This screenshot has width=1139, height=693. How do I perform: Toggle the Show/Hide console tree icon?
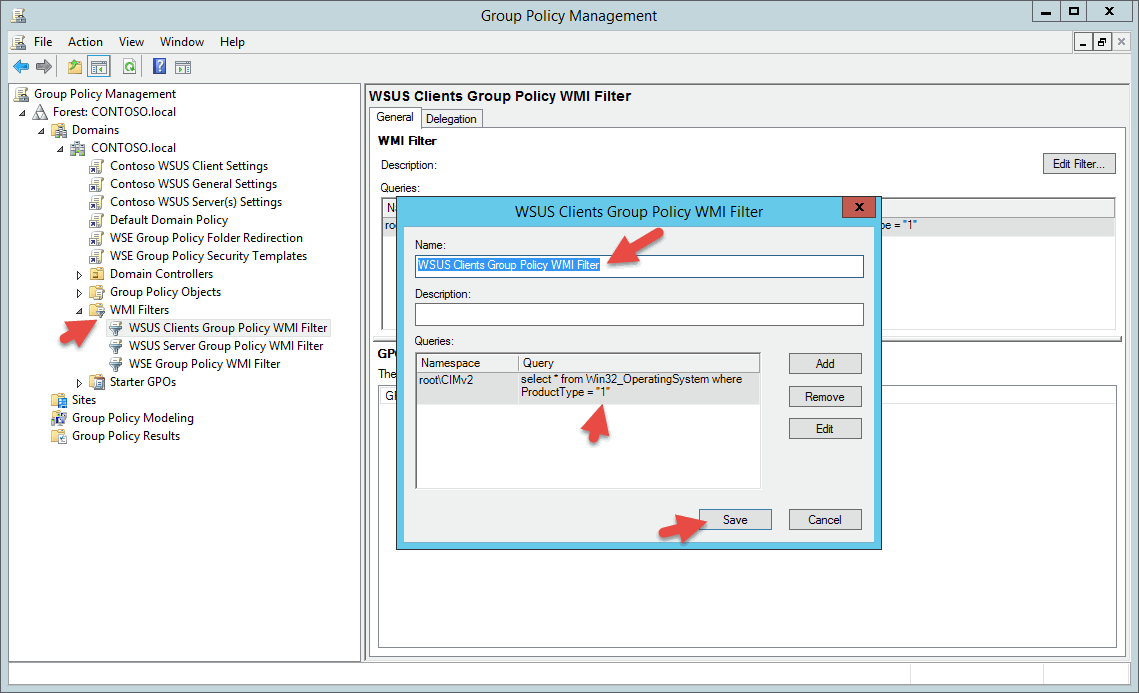pos(99,67)
